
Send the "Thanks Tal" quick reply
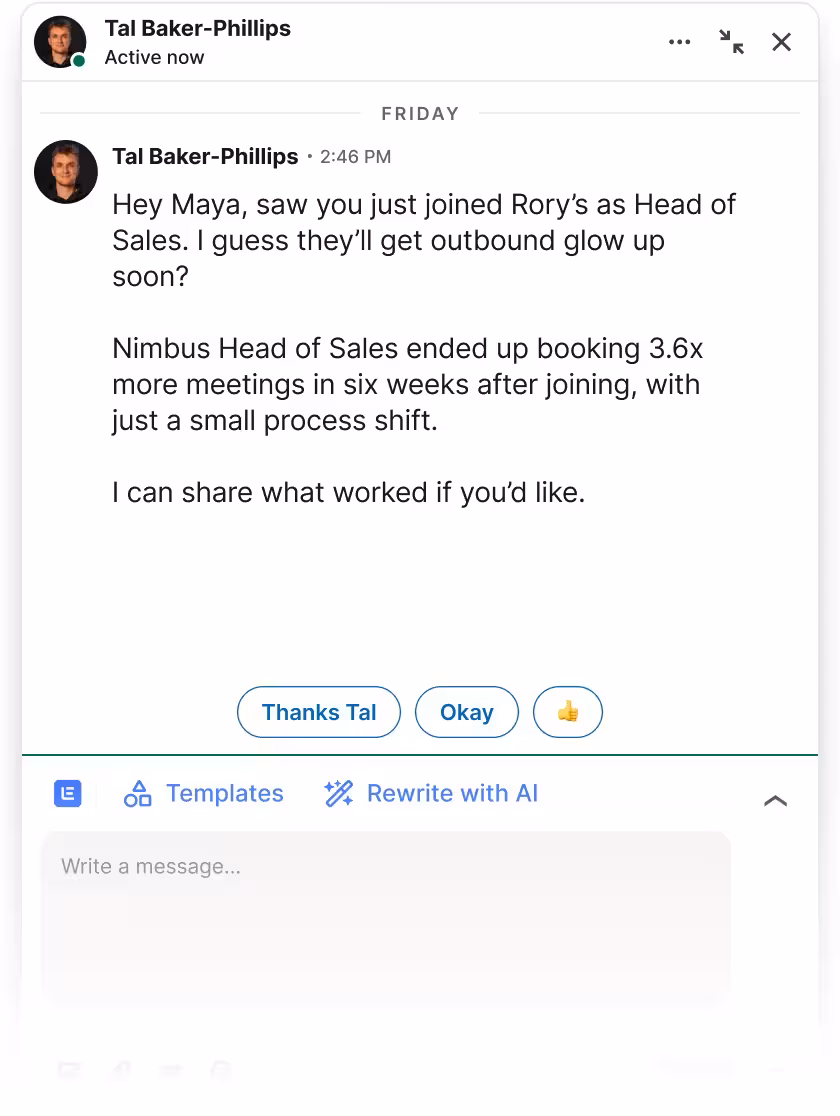tap(319, 712)
